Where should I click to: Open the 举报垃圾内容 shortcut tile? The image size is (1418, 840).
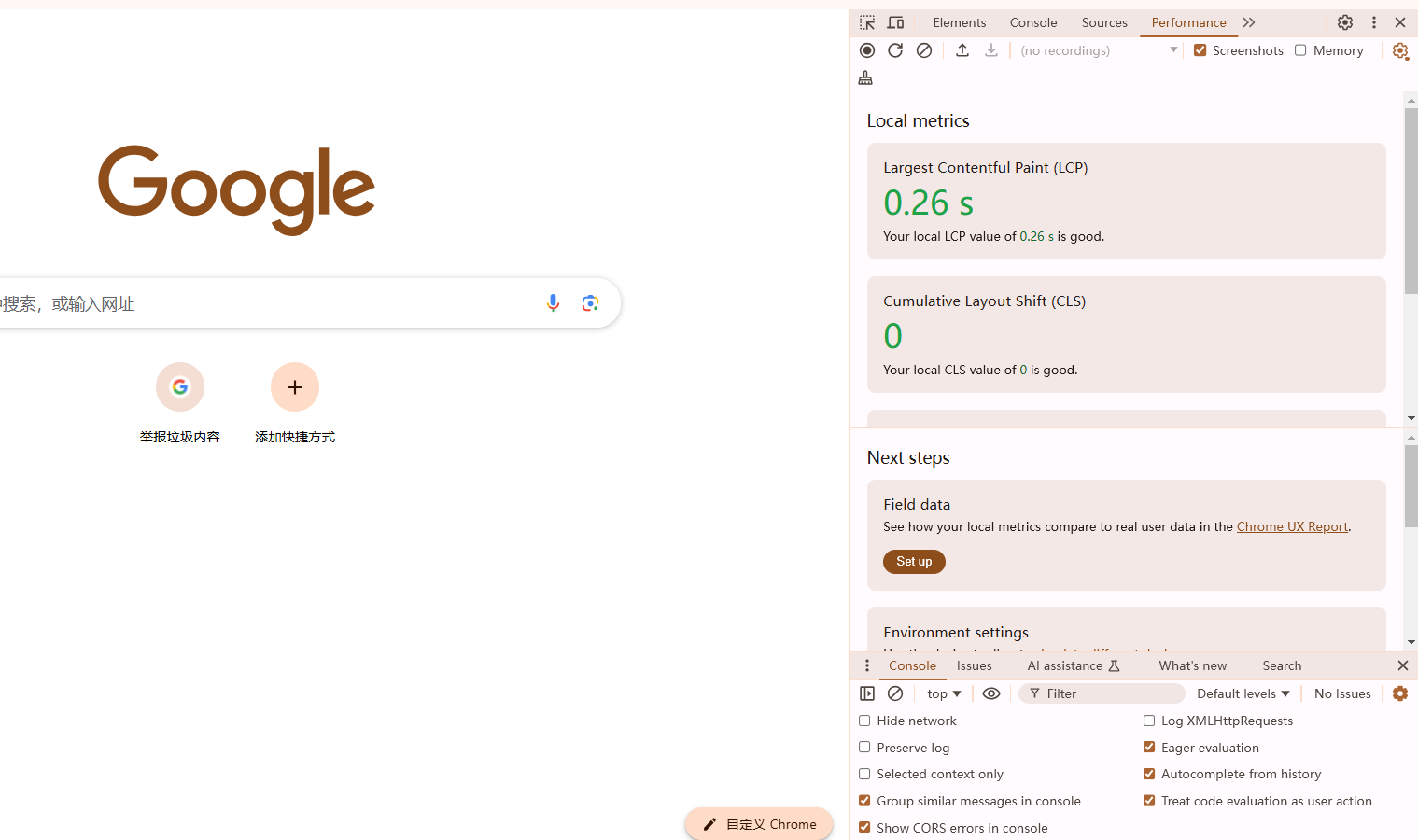[x=180, y=403]
